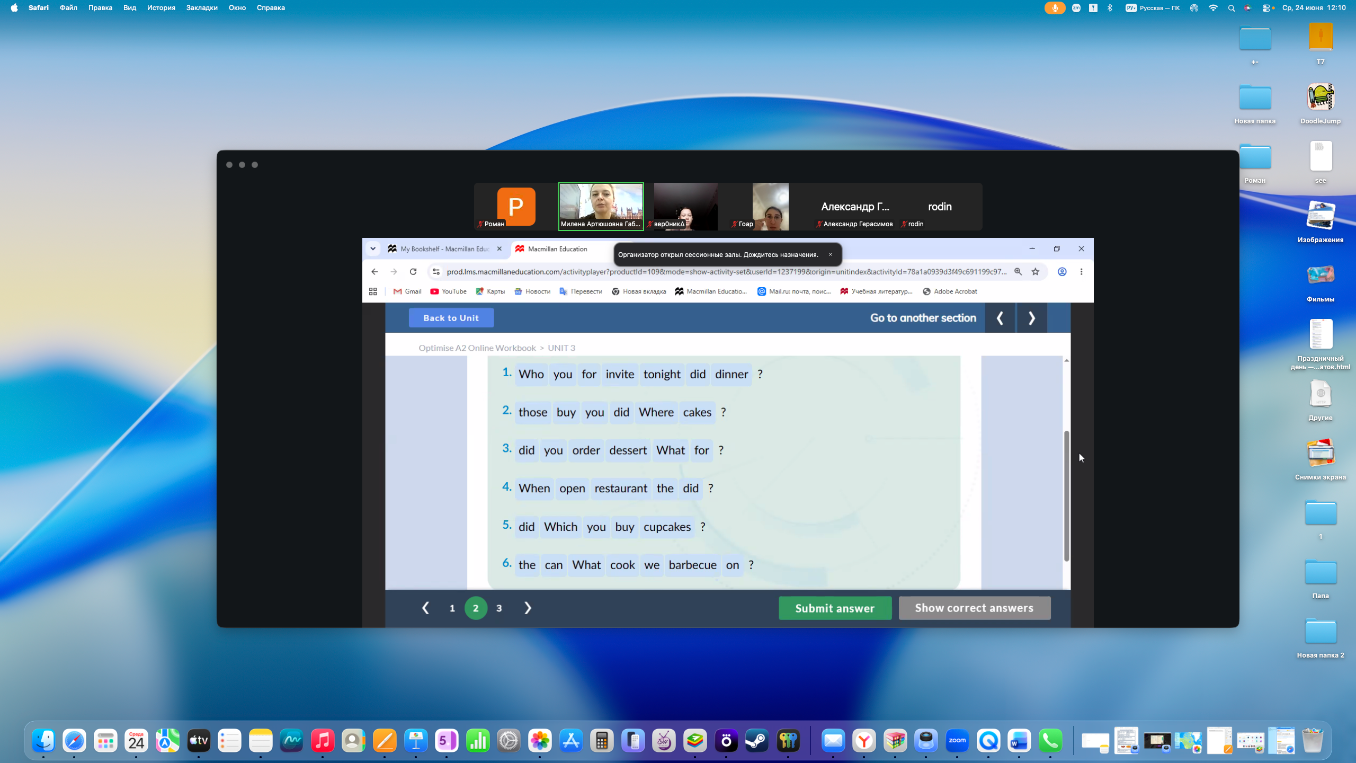The width and height of the screenshot is (1356, 763).
Task: Open the Закладки menu
Action: pyautogui.click(x=202, y=7)
